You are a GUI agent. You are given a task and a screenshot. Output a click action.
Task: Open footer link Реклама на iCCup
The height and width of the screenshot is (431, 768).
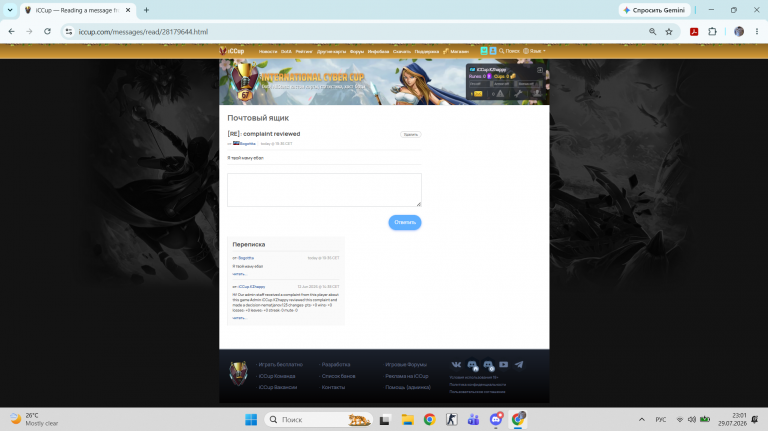point(407,376)
